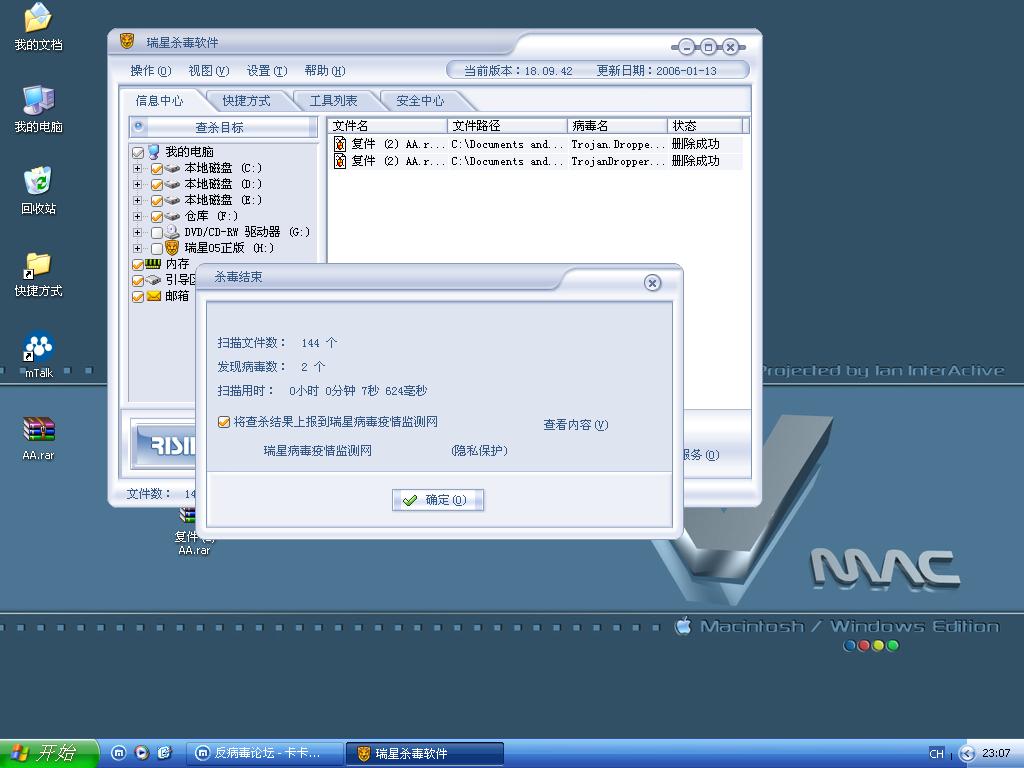Image resolution: width=1024 pixels, height=768 pixels.
Task: Expand 本地磁盘 (C:) tree node
Action: [x=137, y=168]
